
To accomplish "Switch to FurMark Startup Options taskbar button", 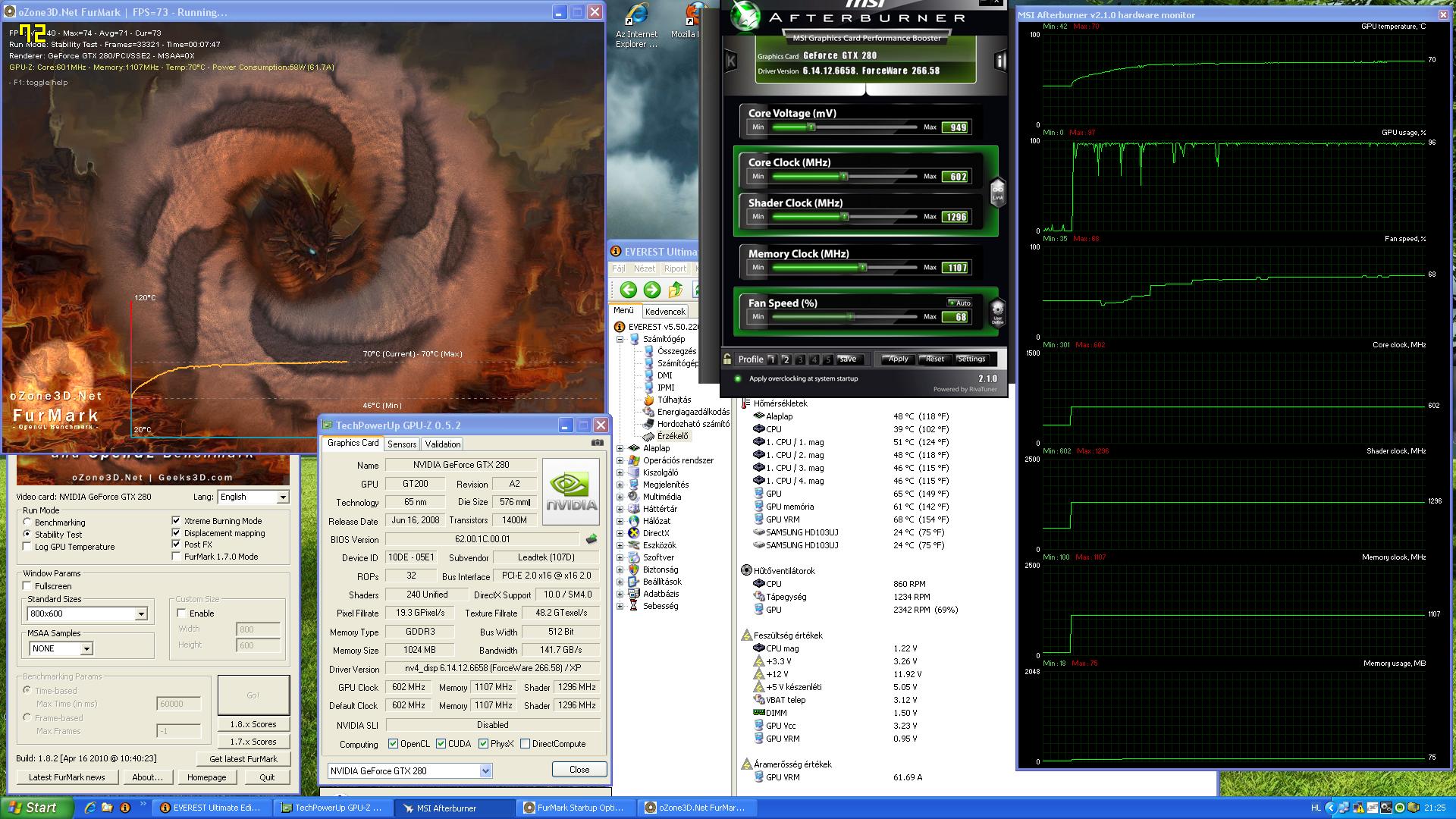I will coord(576,808).
